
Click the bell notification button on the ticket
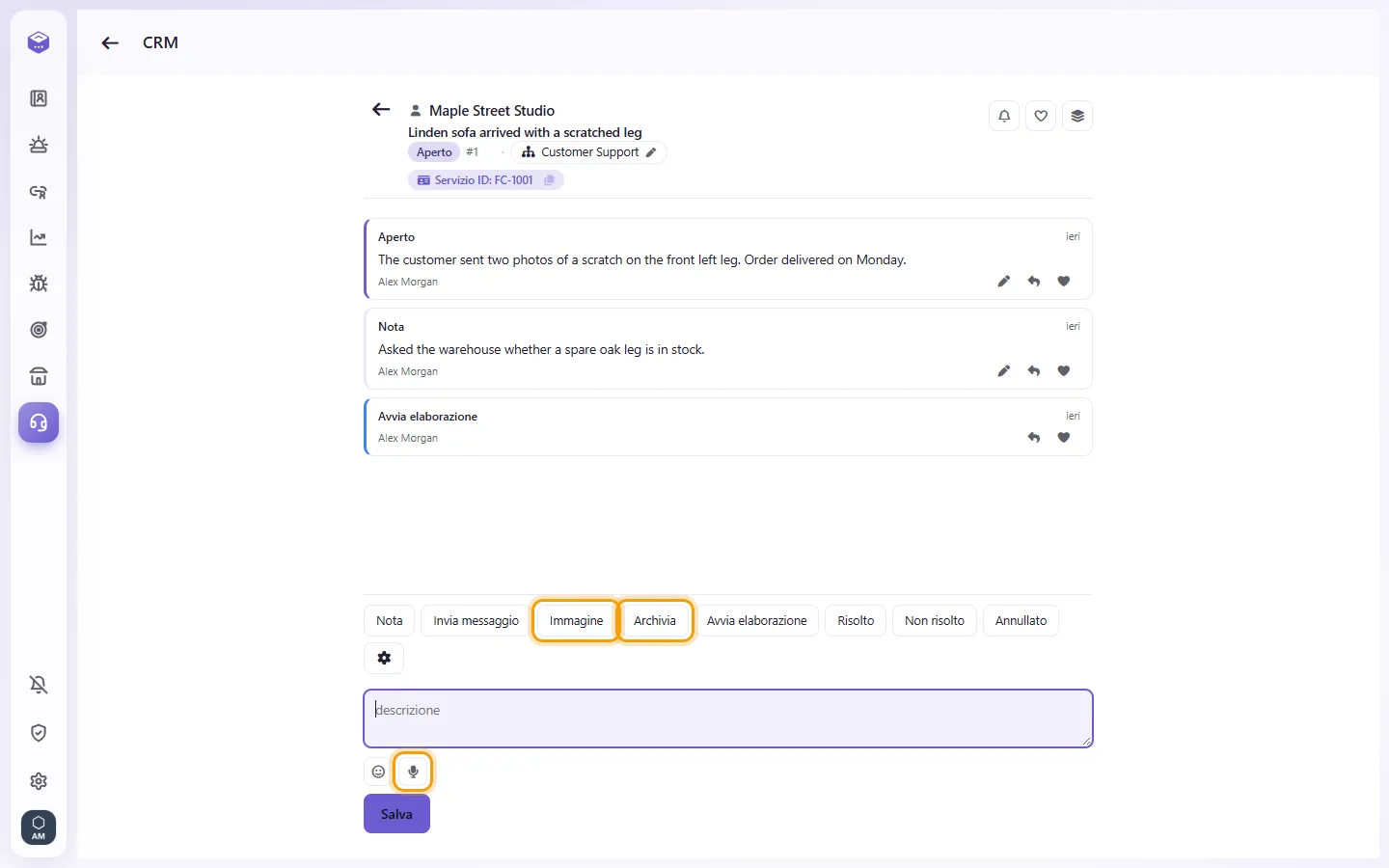click(1004, 116)
